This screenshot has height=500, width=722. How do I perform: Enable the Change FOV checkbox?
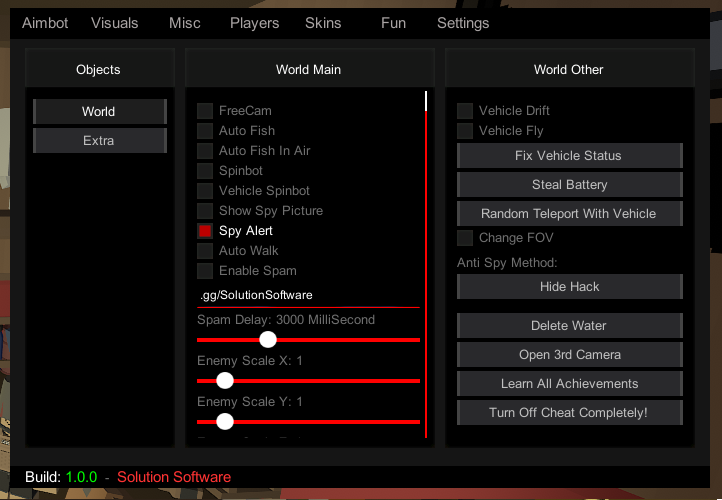(x=465, y=238)
